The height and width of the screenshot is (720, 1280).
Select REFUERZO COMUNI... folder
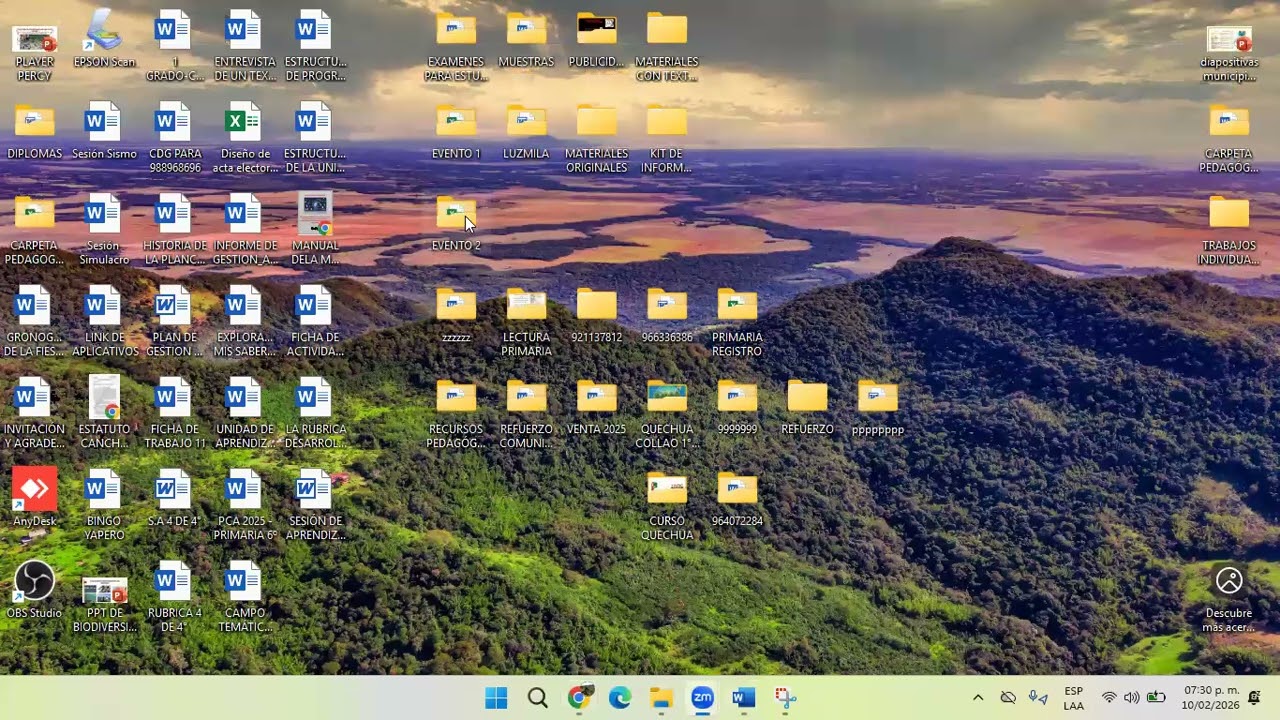[526, 415]
